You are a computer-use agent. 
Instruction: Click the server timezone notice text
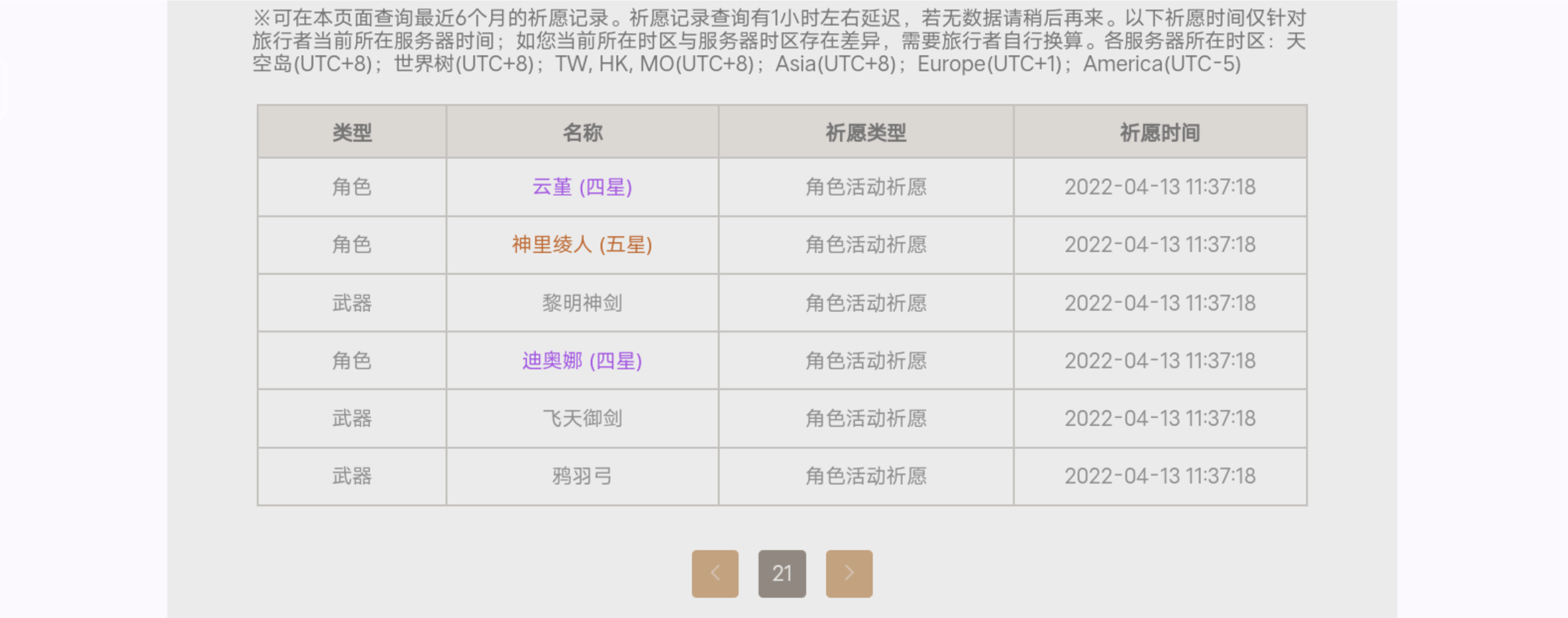click(778, 41)
